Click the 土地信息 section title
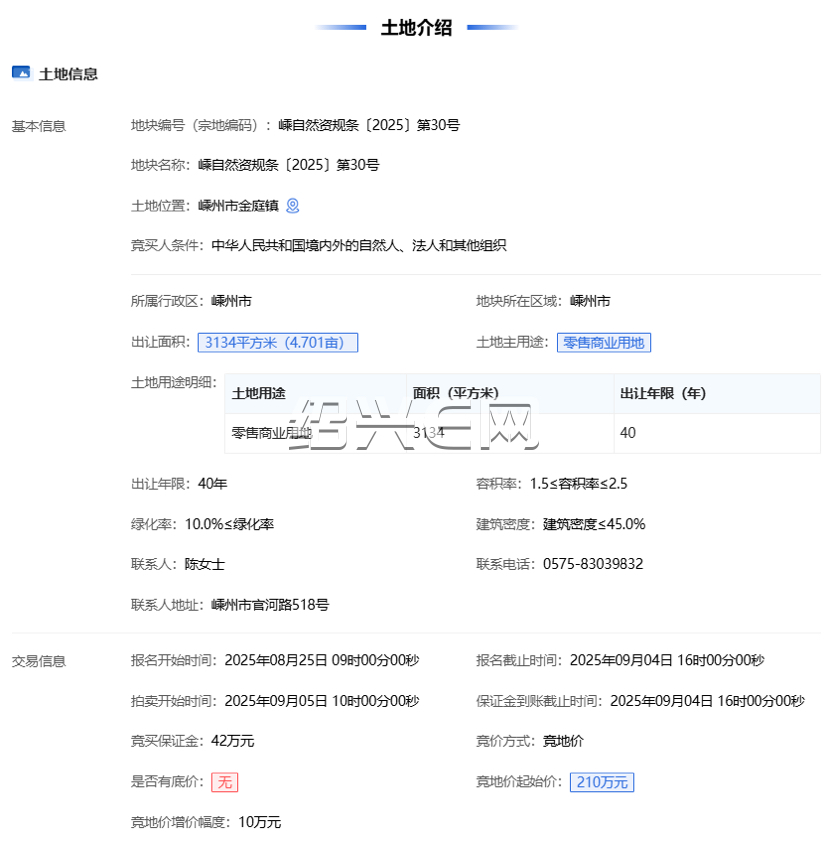 click(x=68, y=74)
